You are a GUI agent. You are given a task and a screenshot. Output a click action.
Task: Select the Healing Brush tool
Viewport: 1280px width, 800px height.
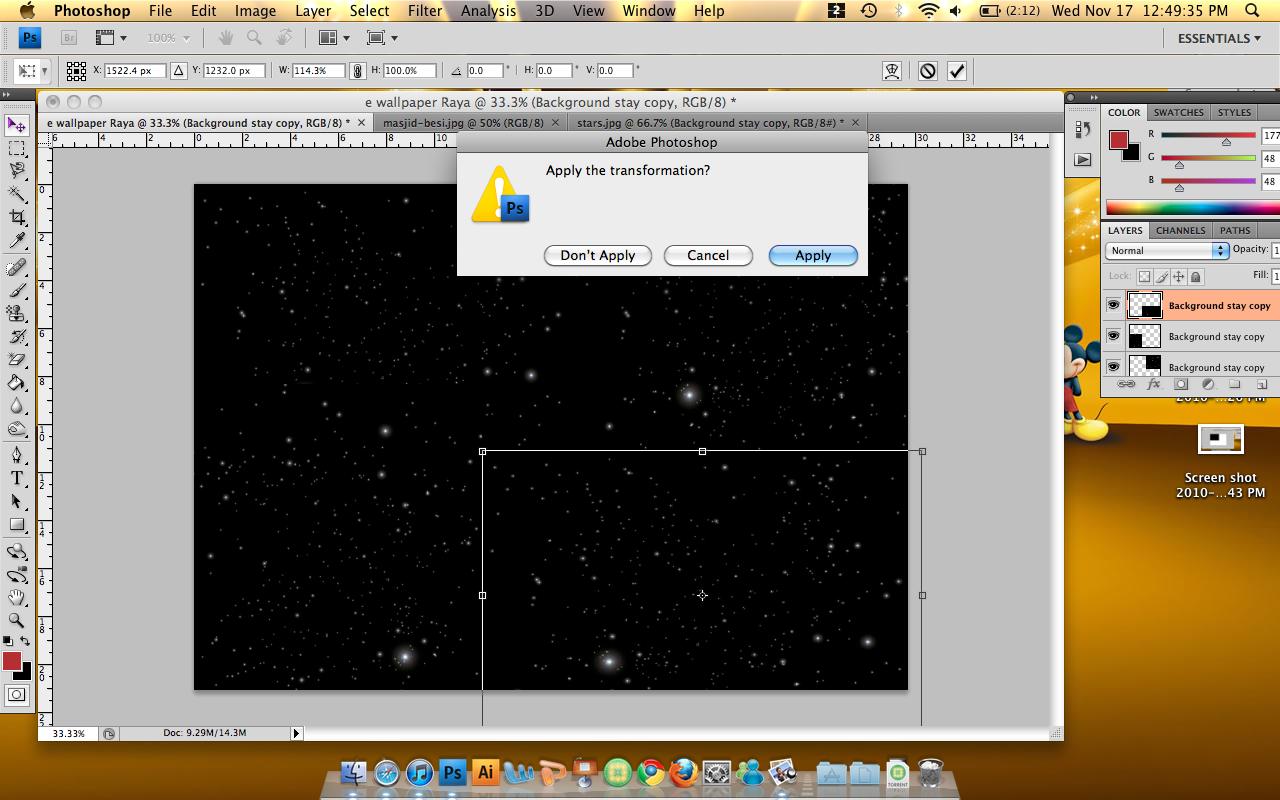click(x=17, y=267)
